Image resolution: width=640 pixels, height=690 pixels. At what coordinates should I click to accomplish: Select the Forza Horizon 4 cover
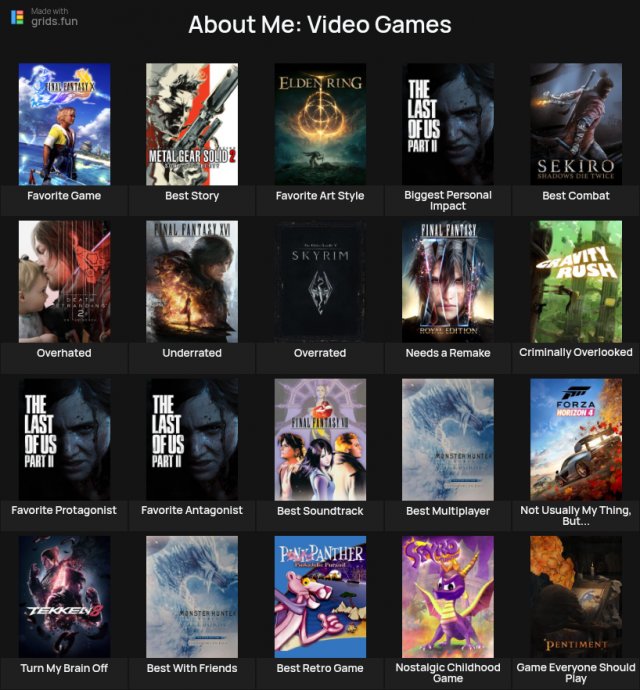[x=576, y=439]
